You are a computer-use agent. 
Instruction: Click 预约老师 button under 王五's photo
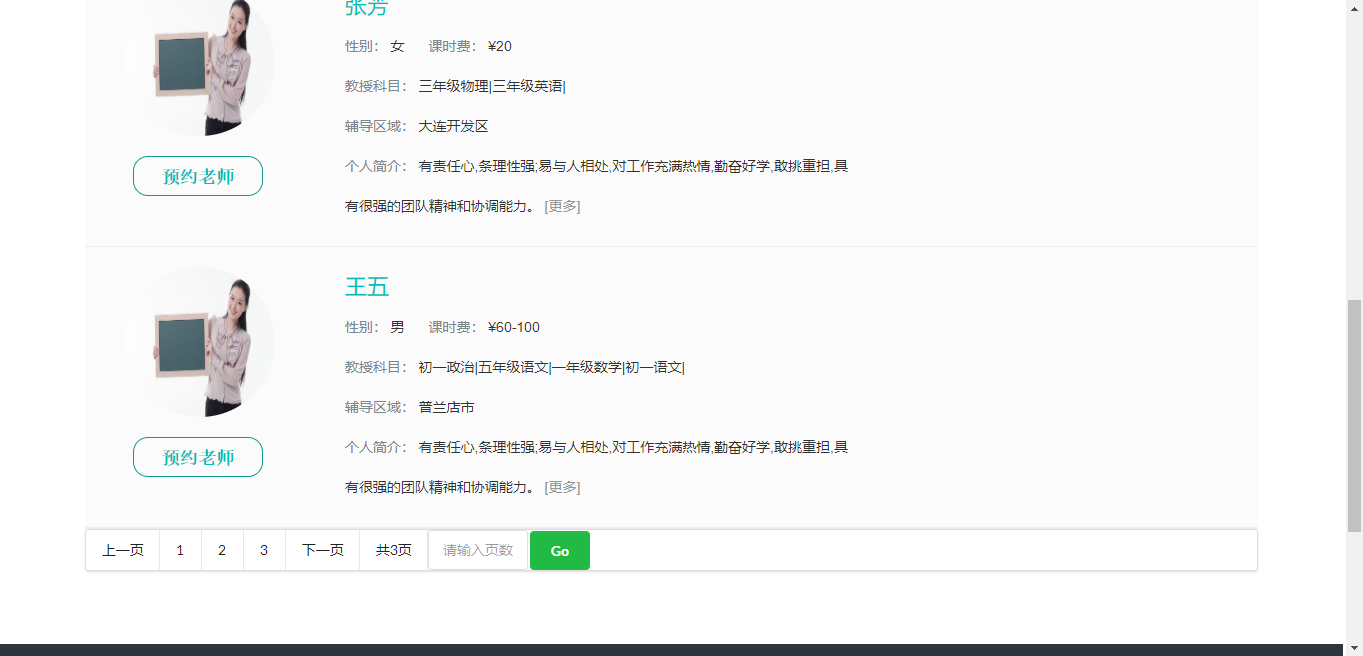[198, 457]
